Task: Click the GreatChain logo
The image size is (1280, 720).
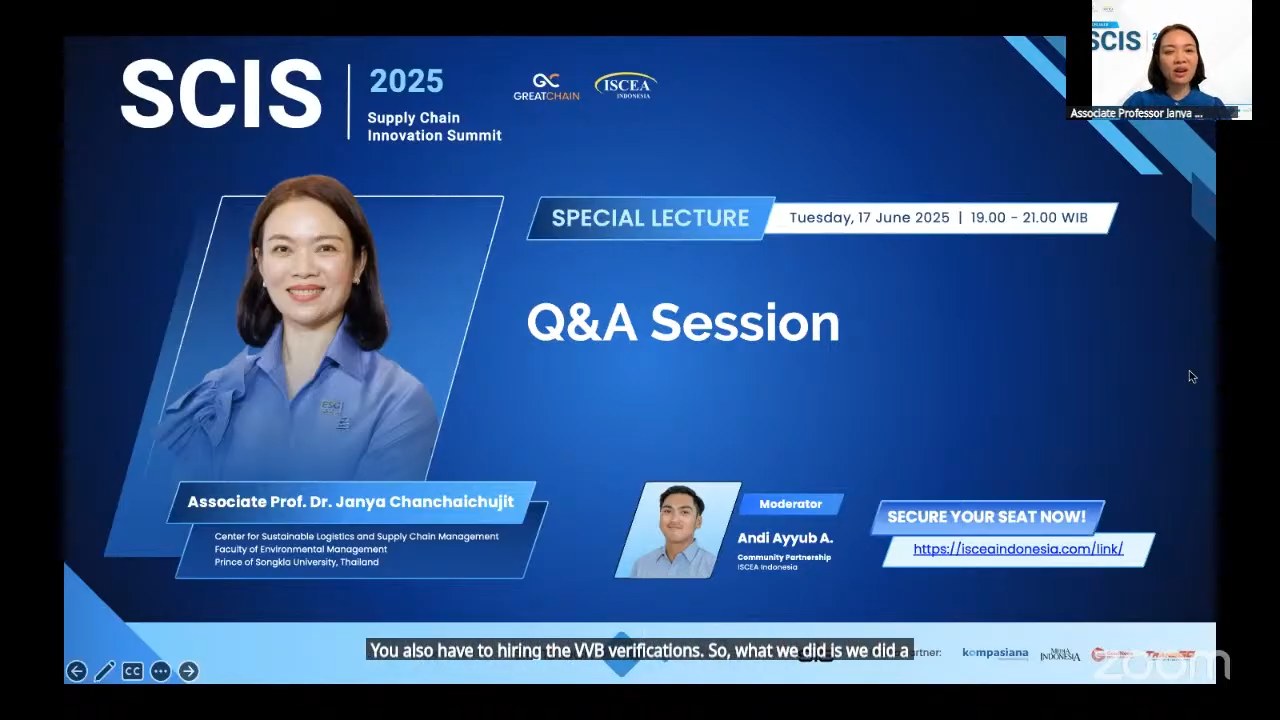Action: pyautogui.click(x=546, y=86)
